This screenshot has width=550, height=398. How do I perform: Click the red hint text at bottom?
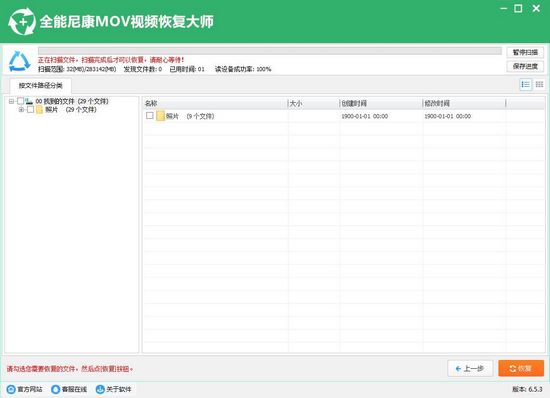pyautogui.click(x=70, y=369)
